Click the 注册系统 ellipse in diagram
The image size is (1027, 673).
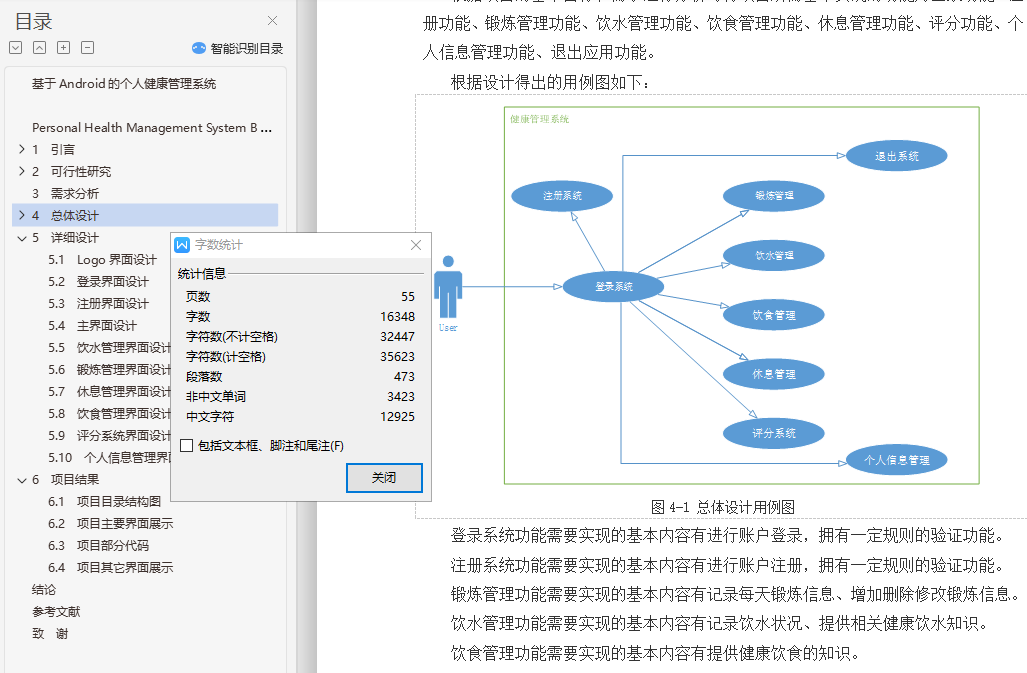pyautogui.click(x=562, y=196)
